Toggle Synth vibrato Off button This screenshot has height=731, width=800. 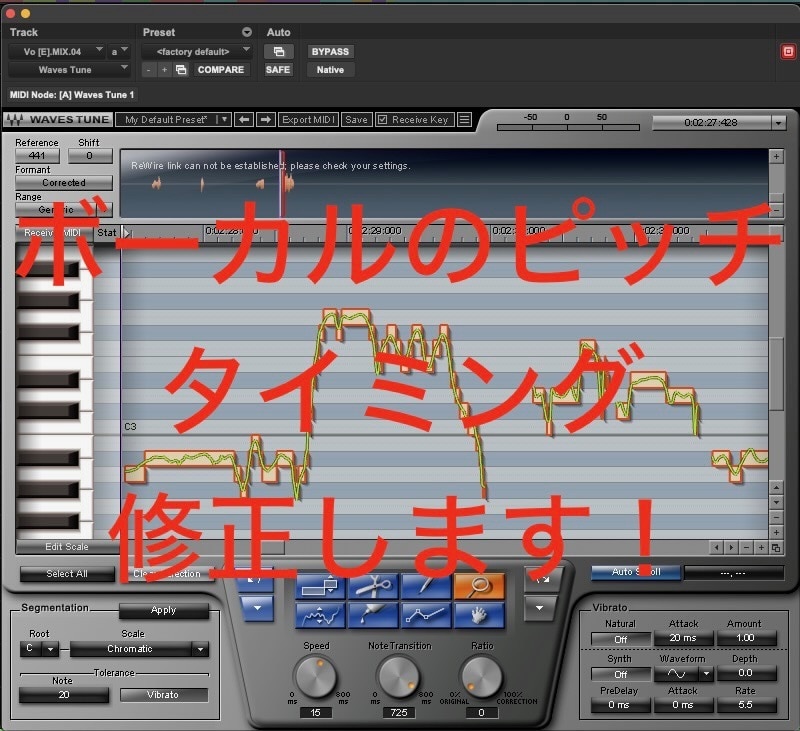click(x=620, y=674)
